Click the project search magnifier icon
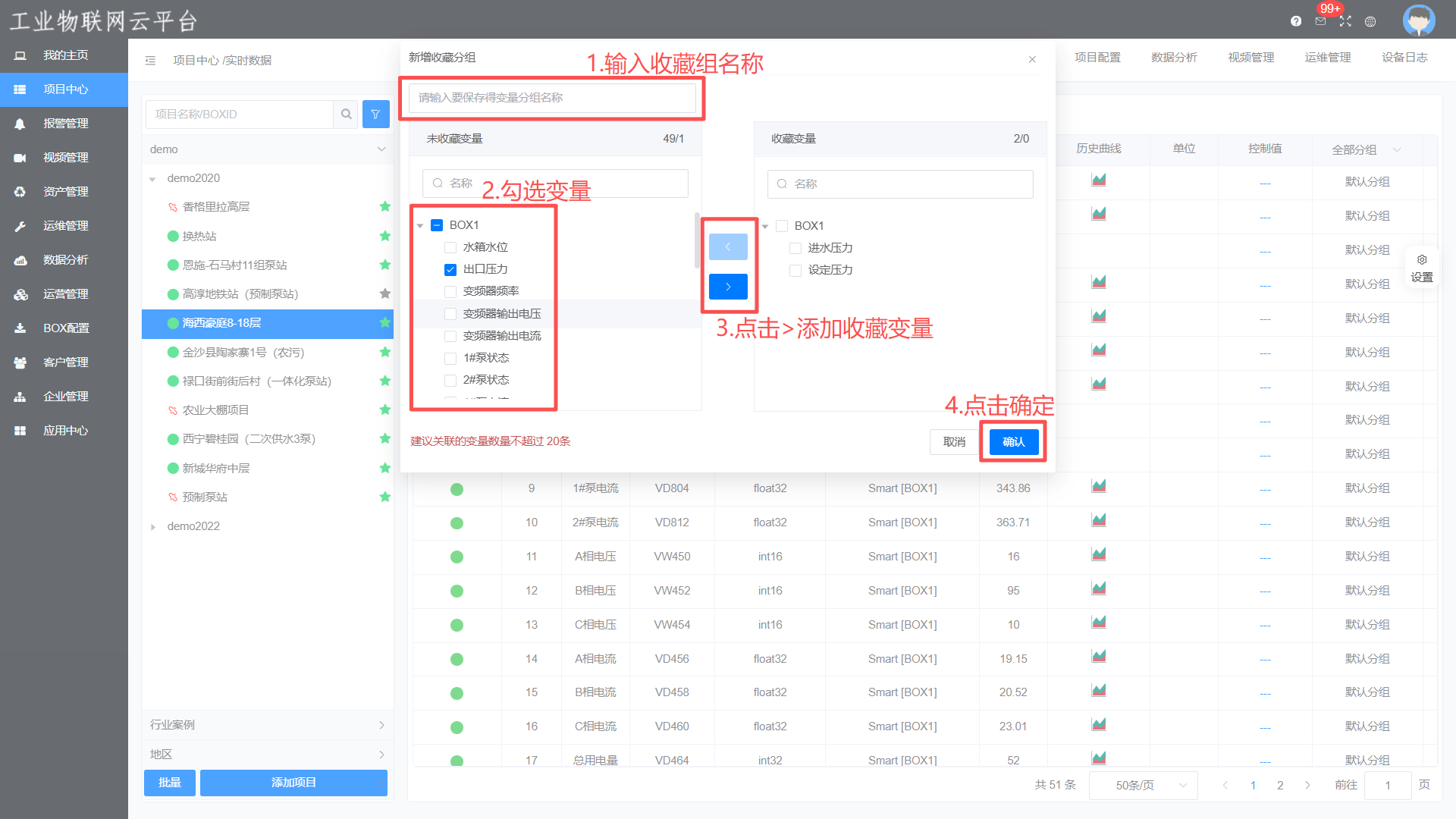The height and width of the screenshot is (819, 1456). [346, 114]
